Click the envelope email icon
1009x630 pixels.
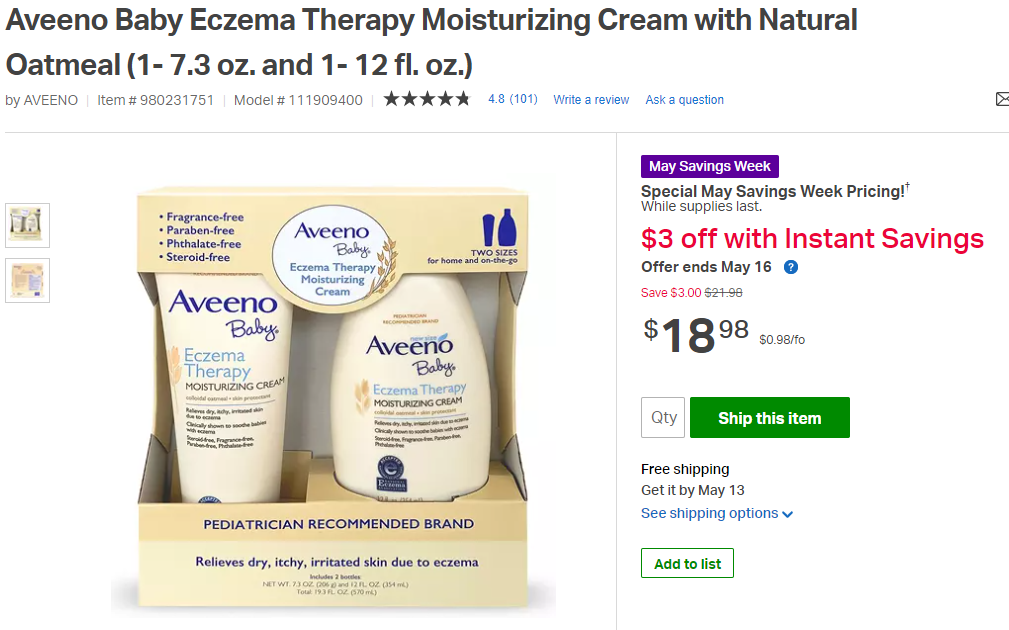point(1002,99)
